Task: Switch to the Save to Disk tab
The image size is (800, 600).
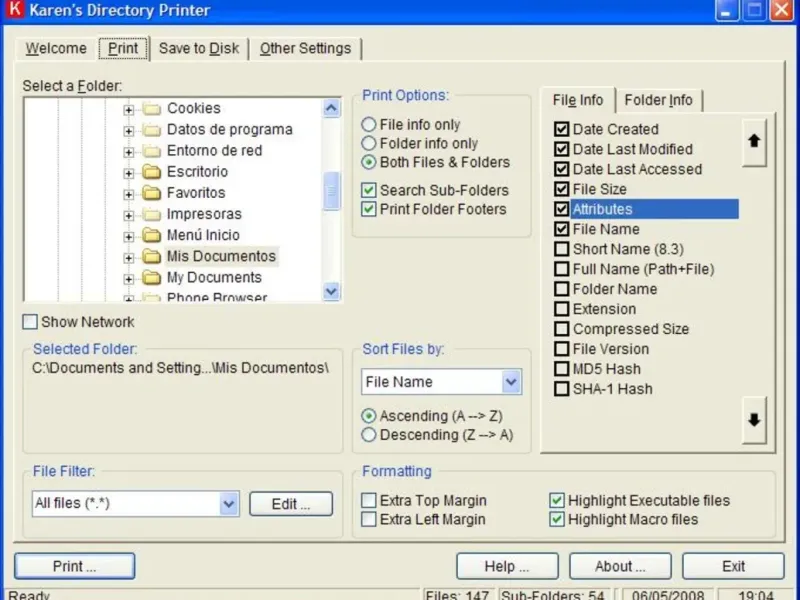Action: tap(199, 48)
